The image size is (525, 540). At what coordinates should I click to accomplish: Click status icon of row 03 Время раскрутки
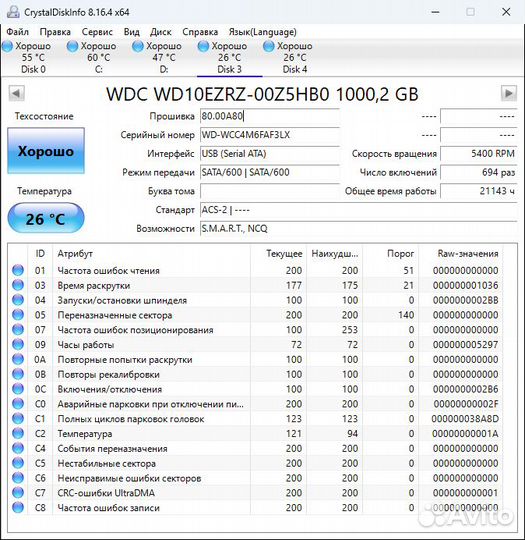pyautogui.click(x=18, y=285)
